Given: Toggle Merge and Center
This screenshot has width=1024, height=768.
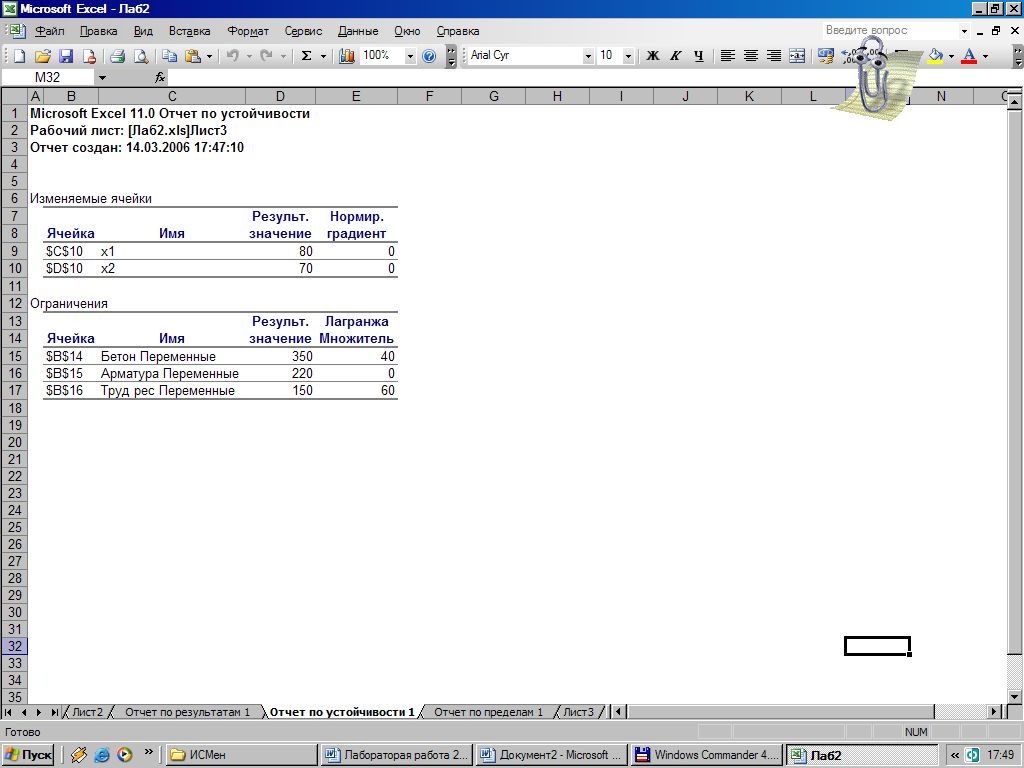Looking at the screenshot, I should [797, 56].
